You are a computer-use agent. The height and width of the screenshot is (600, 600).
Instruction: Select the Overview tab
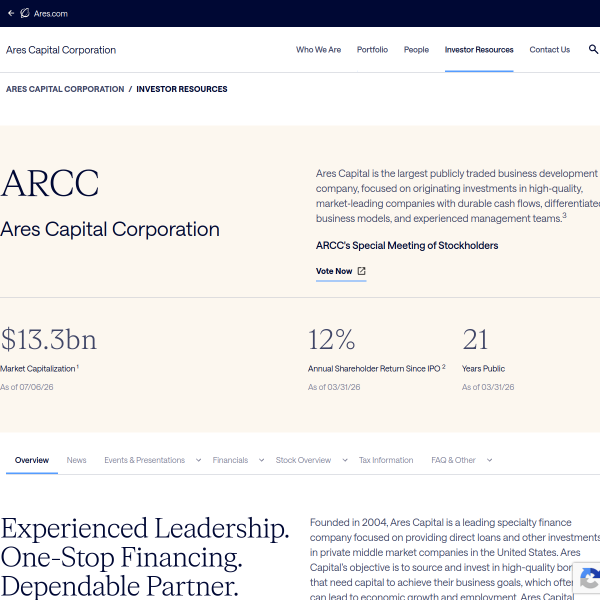pyautogui.click(x=32, y=460)
